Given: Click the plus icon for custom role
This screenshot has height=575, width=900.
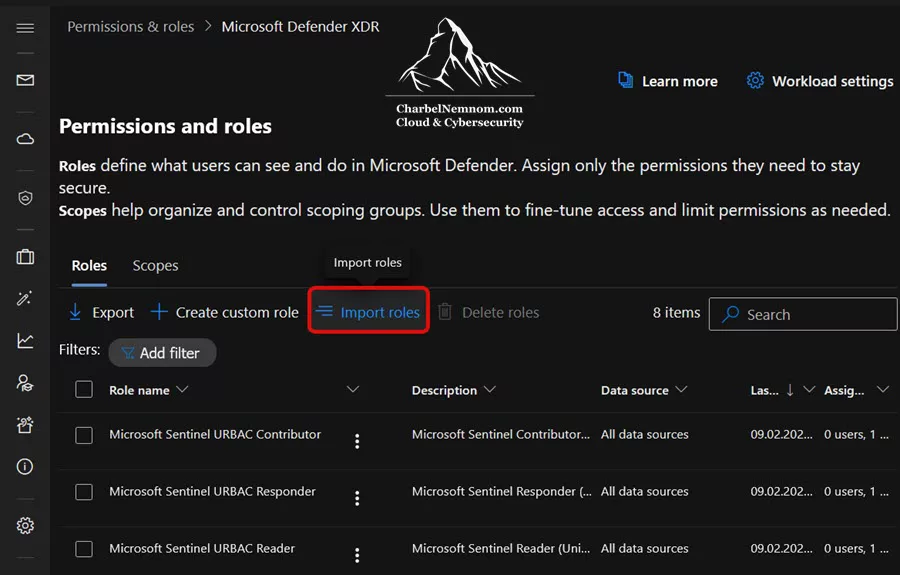Looking at the screenshot, I should click(159, 312).
